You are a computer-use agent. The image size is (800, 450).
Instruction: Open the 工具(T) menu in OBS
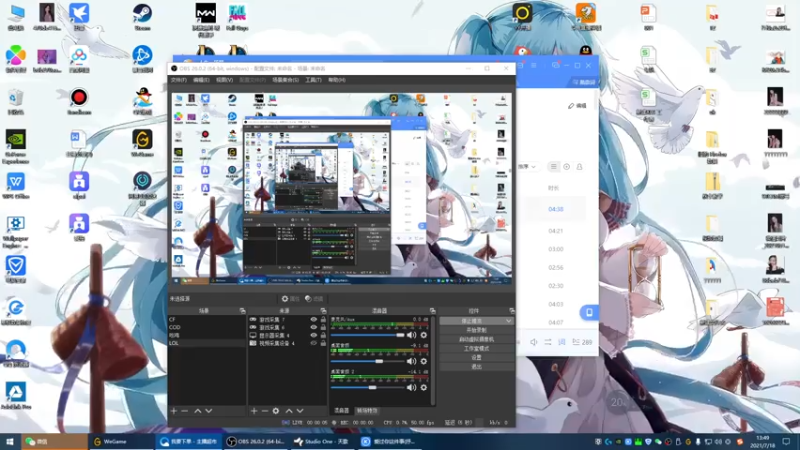coord(313,80)
